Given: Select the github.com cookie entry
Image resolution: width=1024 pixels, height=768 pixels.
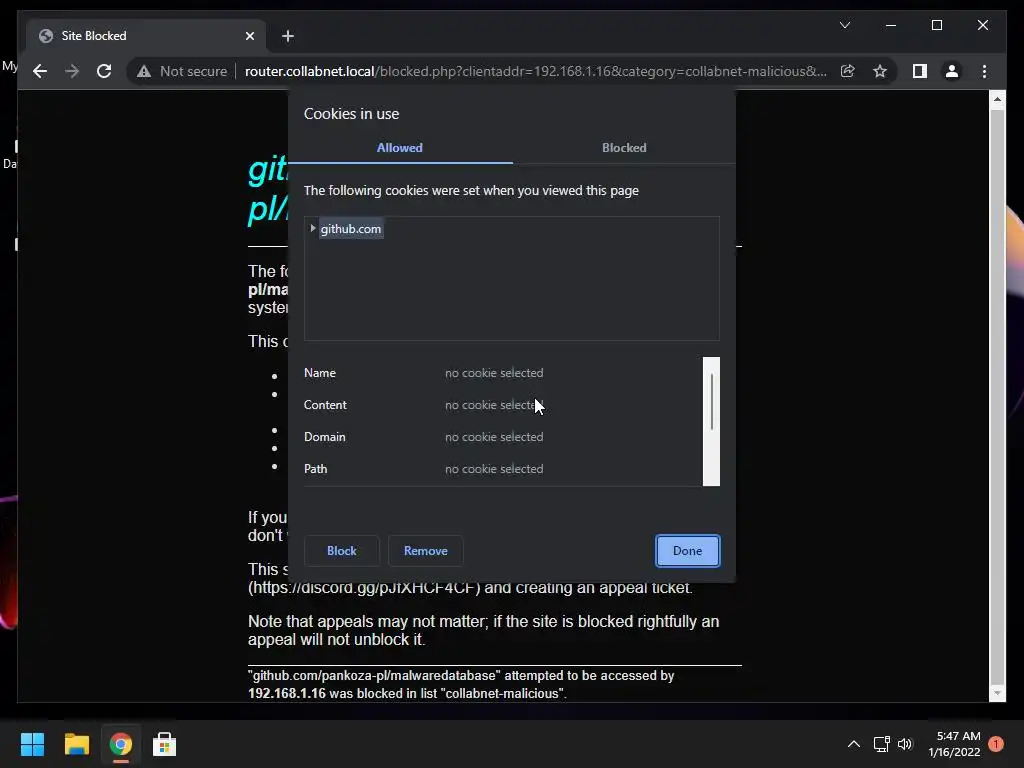Looking at the screenshot, I should click(351, 229).
